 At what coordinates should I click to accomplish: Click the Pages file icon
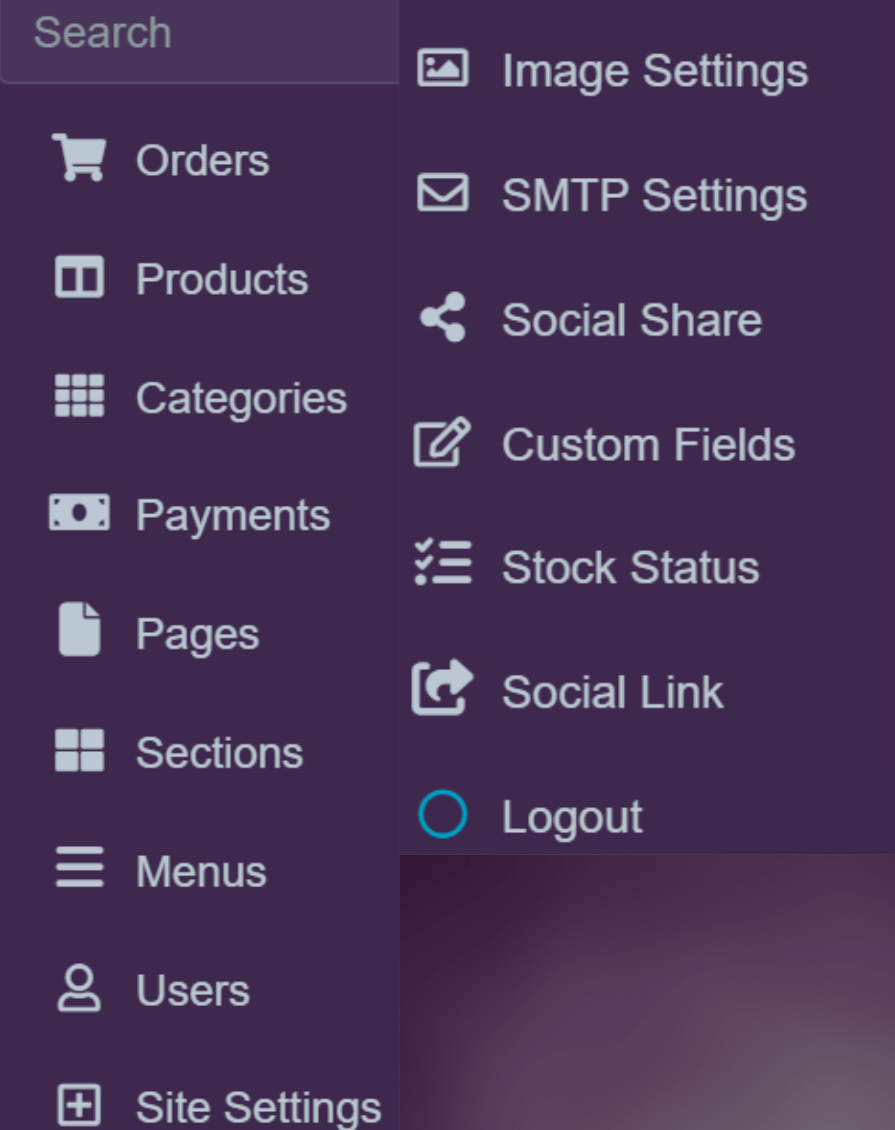(x=79, y=629)
